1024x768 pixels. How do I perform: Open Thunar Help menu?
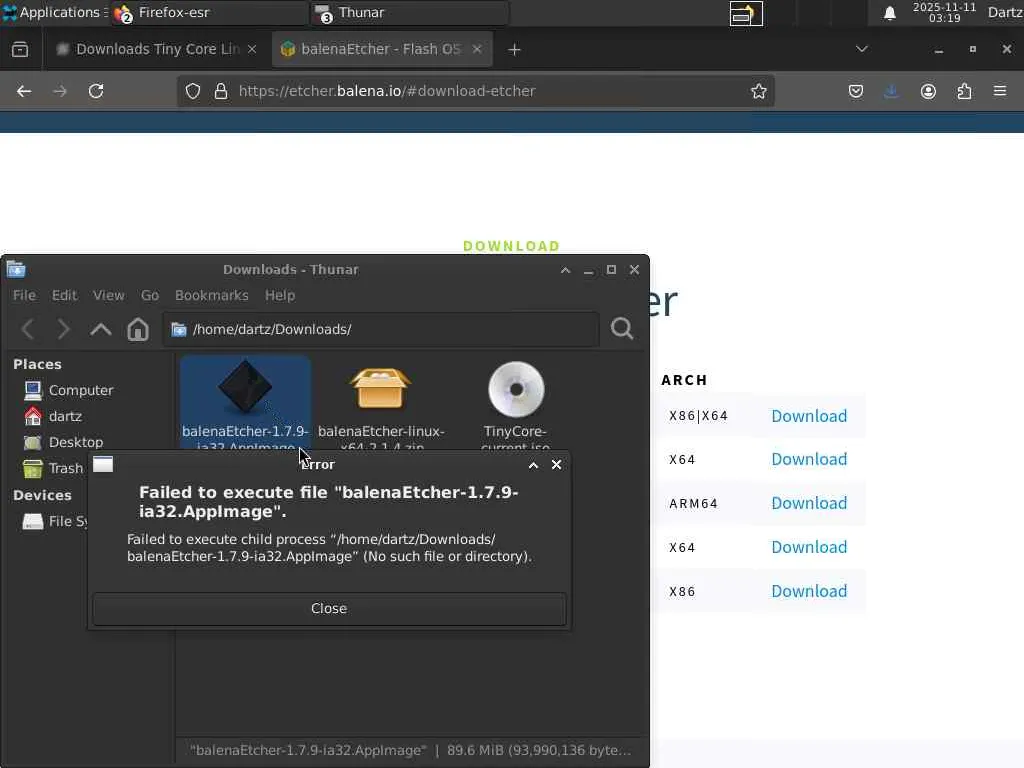(280, 295)
